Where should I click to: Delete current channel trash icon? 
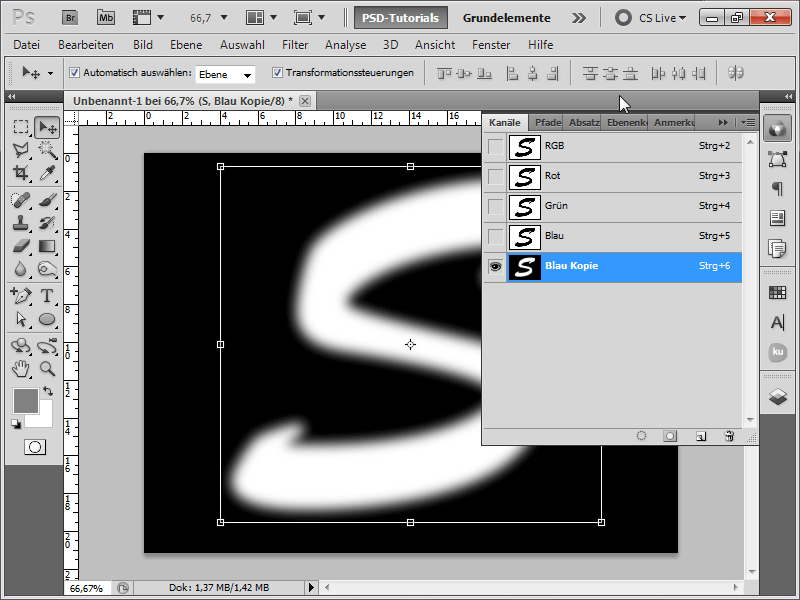(x=729, y=436)
